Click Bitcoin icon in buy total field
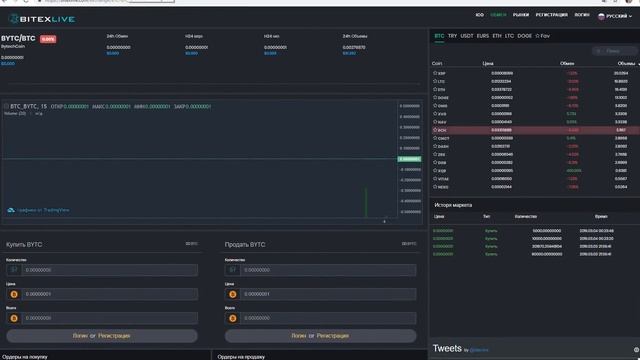This screenshot has height=360, width=640. pos(14,318)
